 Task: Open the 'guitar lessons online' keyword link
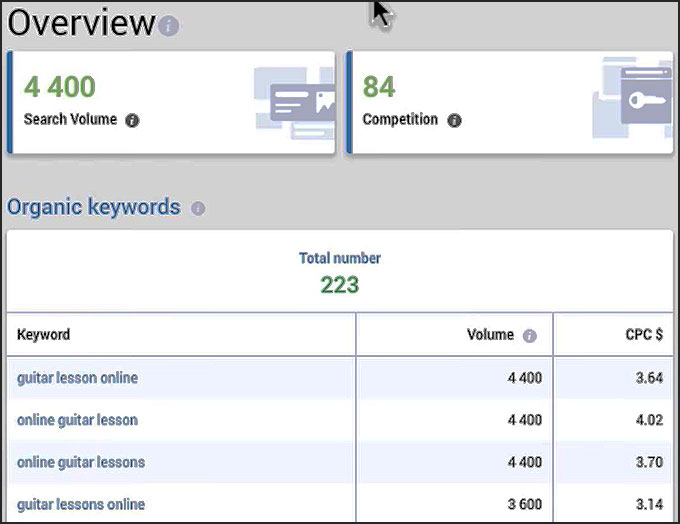81,504
